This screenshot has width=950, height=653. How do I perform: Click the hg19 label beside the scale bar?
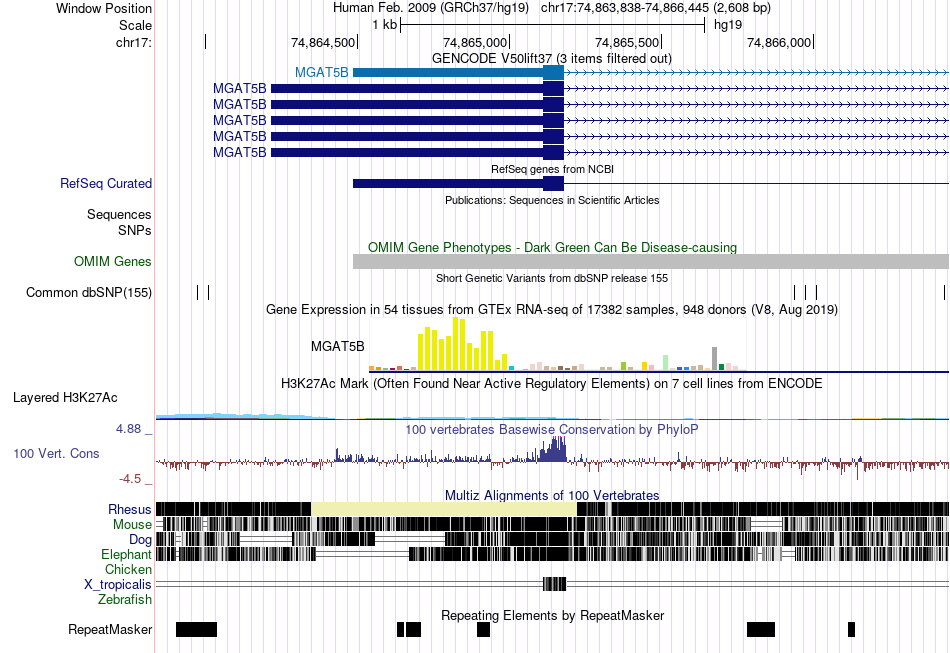[728, 25]
